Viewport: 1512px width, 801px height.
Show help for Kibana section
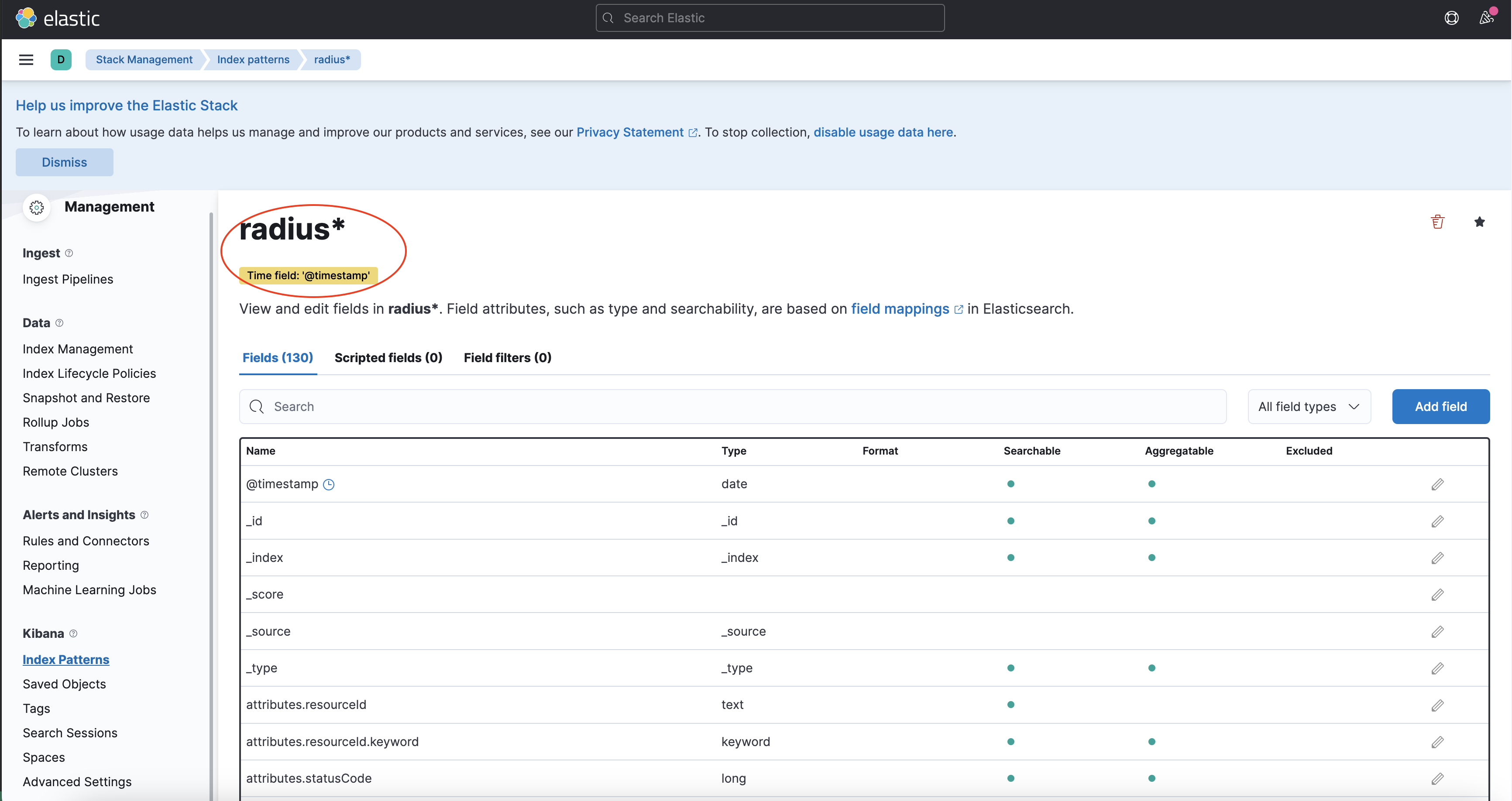(x=73, y=633)
